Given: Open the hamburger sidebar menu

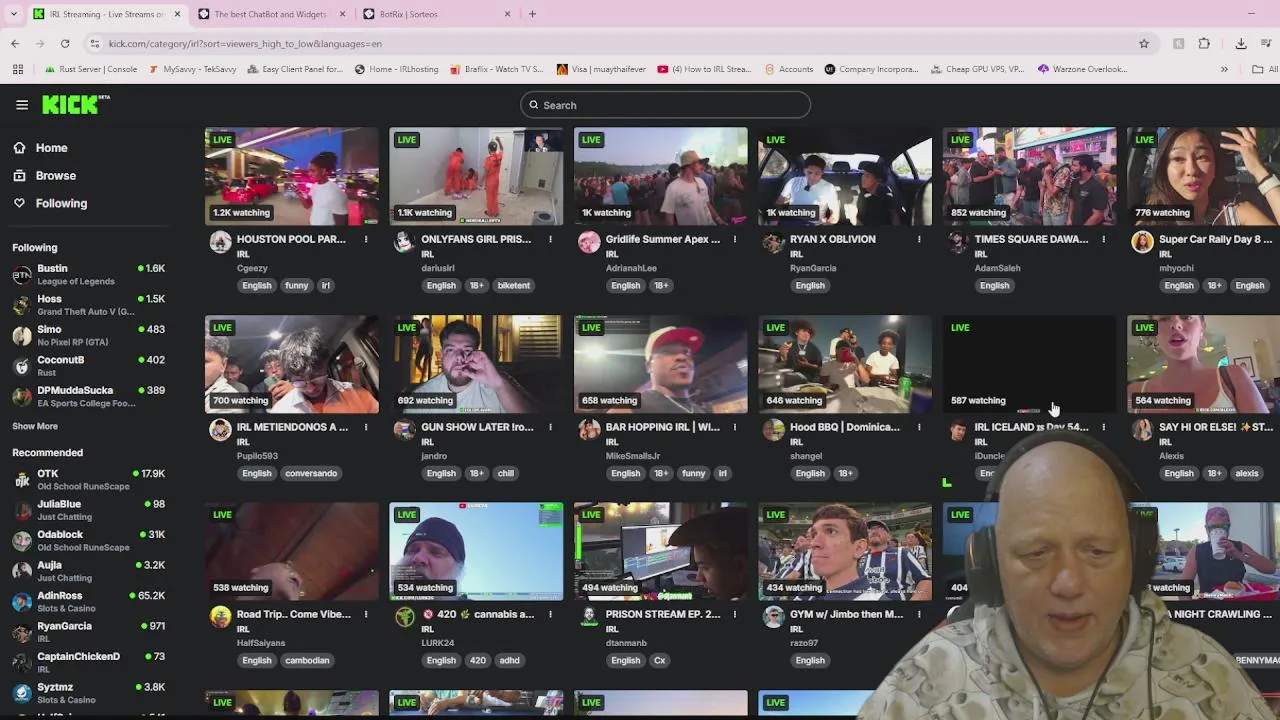Looking at the screenshot, I should (22, 104).
